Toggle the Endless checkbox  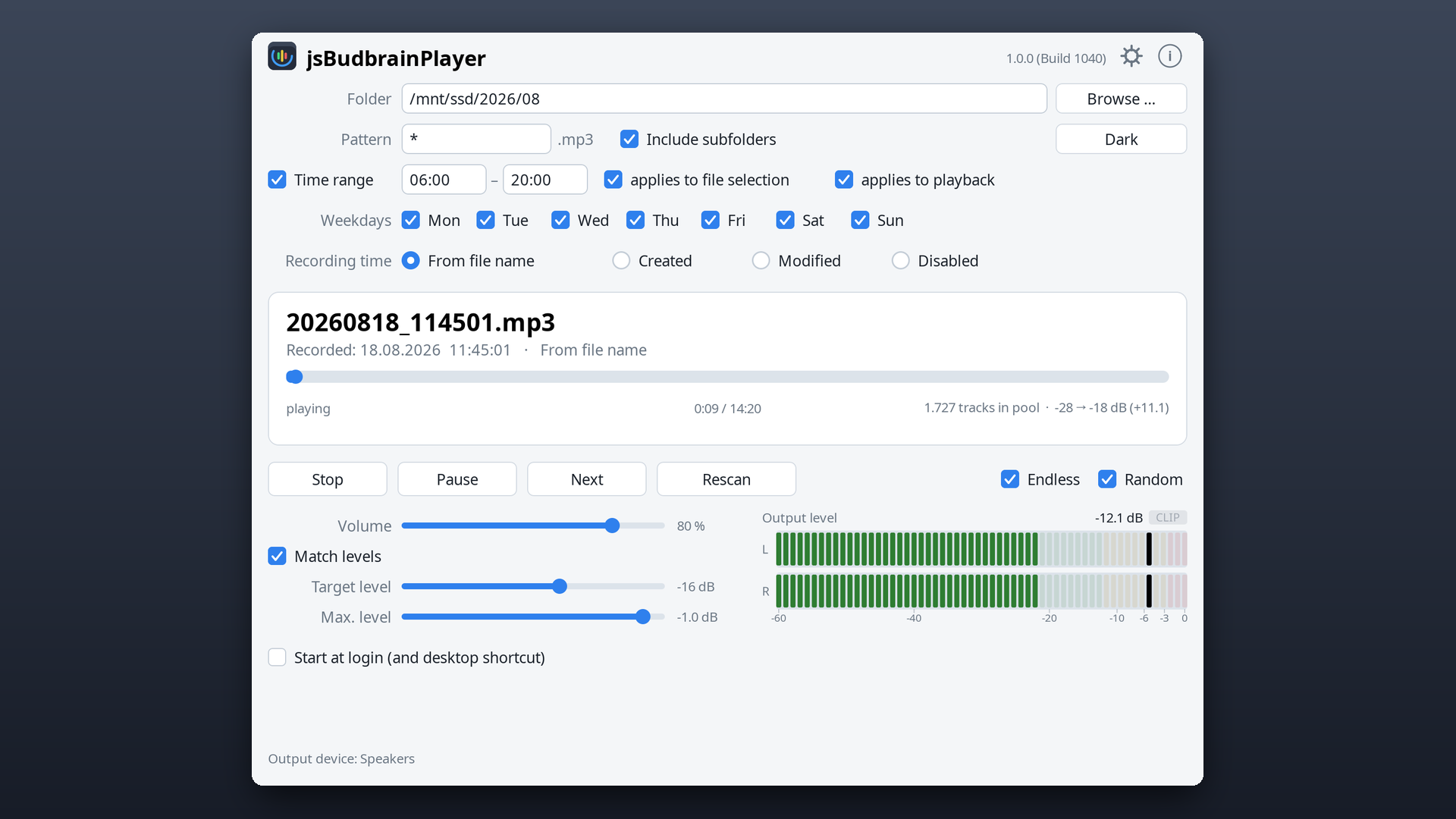pos(1010,479)
